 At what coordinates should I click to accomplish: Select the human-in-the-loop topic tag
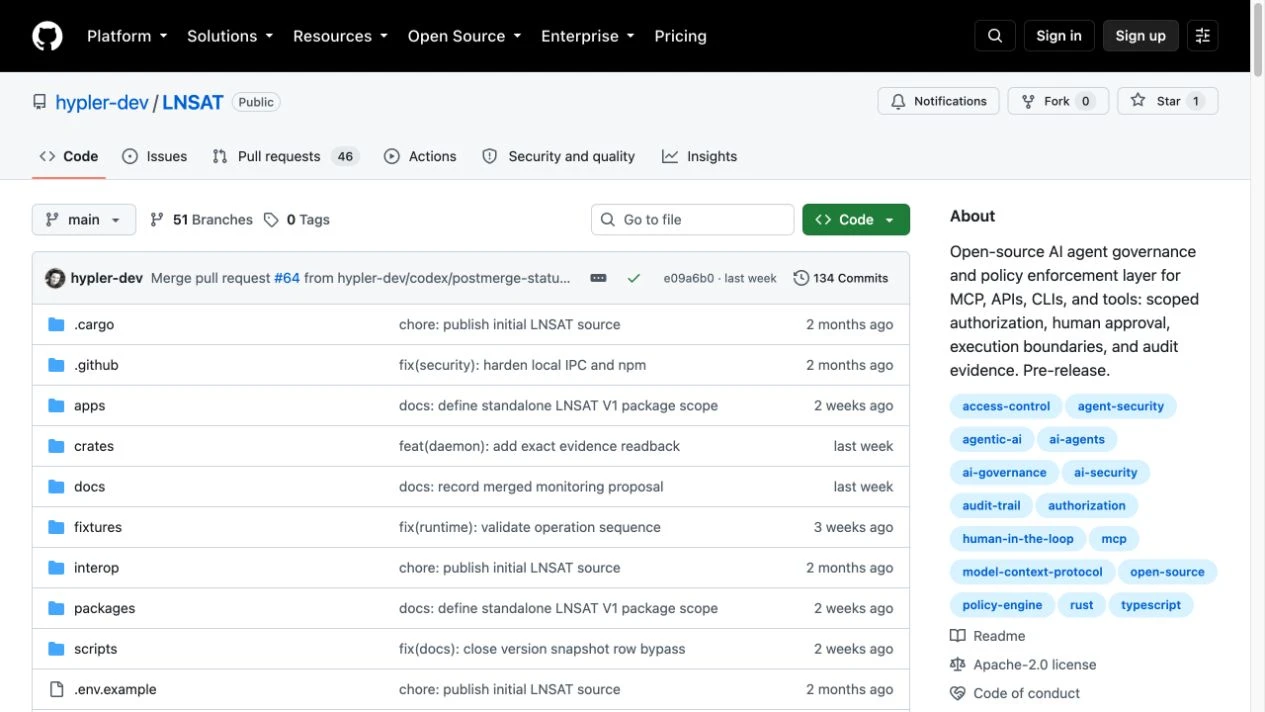pyautogui.click(x=1018, y=539)
